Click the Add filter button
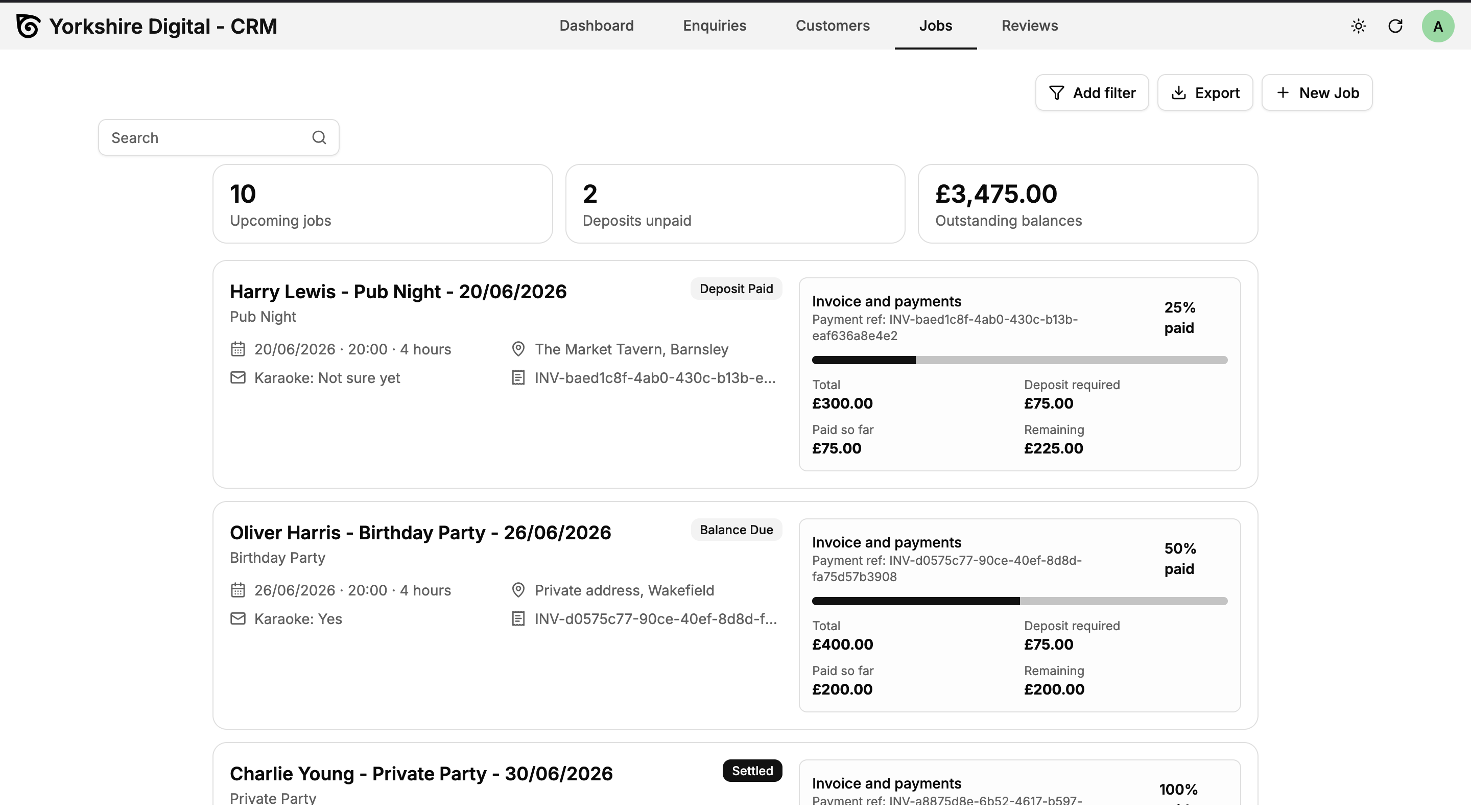 tap(1092, 92)
